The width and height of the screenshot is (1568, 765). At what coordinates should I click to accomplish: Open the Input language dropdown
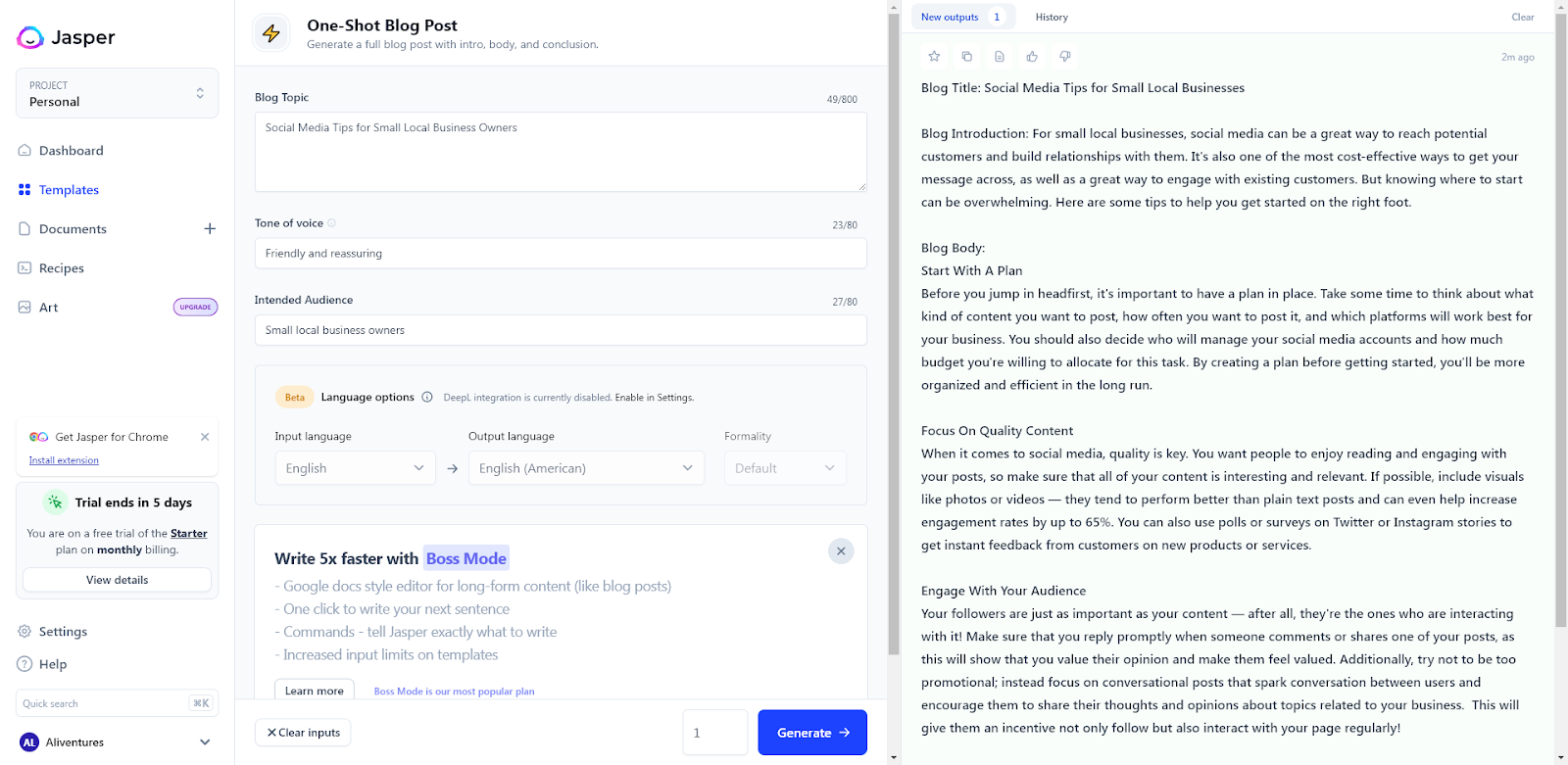pos(355,467)
